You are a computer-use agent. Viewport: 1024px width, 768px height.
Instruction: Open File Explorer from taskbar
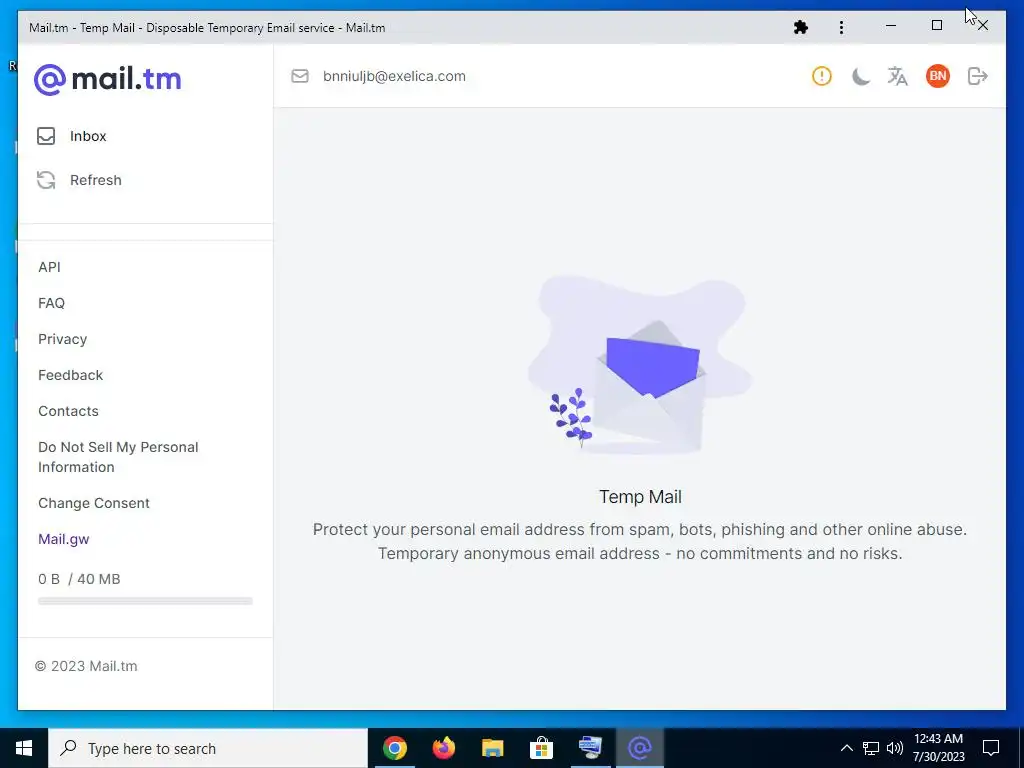click(493, 748)
